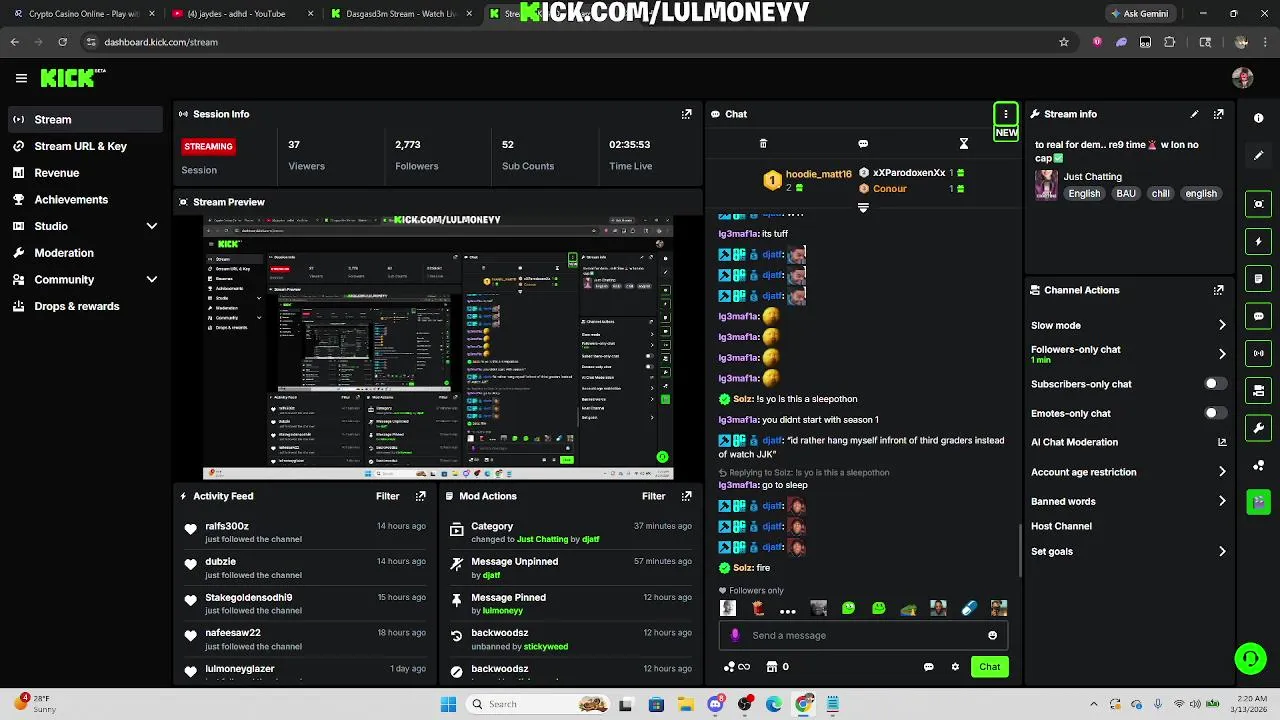Toggle Subscribers-only chat switch
Viewport: 1280px width, 720px height.
(1214, 384)
